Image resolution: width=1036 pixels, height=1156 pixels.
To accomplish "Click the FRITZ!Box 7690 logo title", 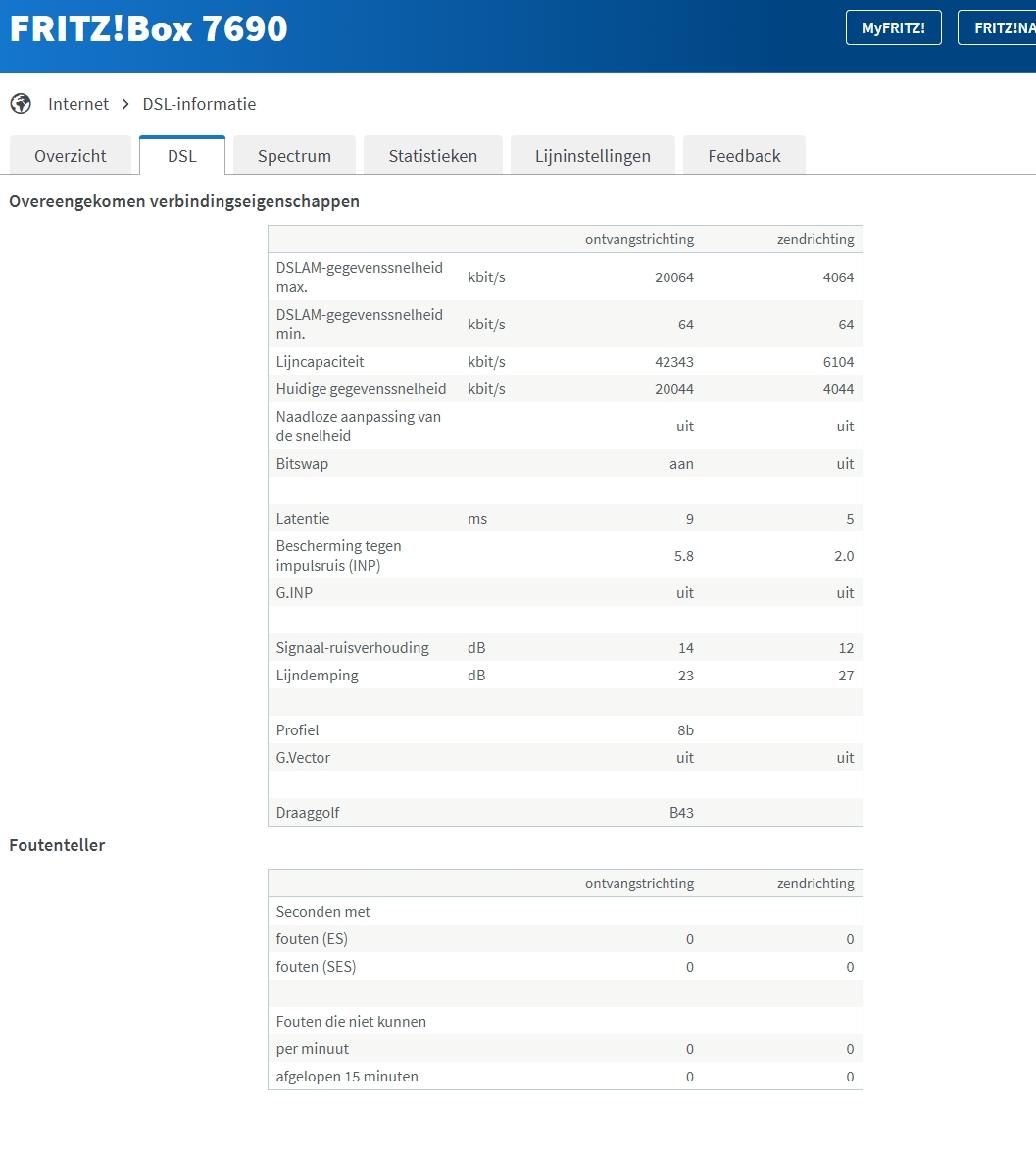I will (148, 28).
